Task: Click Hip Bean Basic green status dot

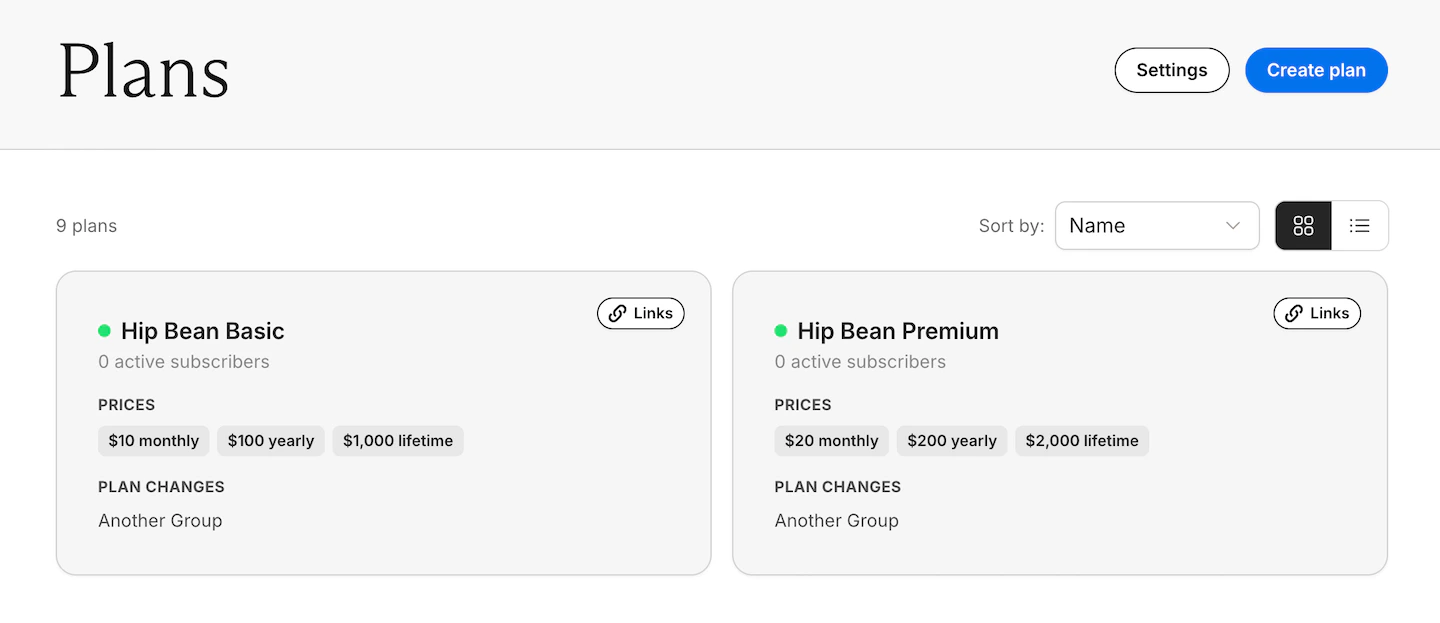Action: pos(104,331)
